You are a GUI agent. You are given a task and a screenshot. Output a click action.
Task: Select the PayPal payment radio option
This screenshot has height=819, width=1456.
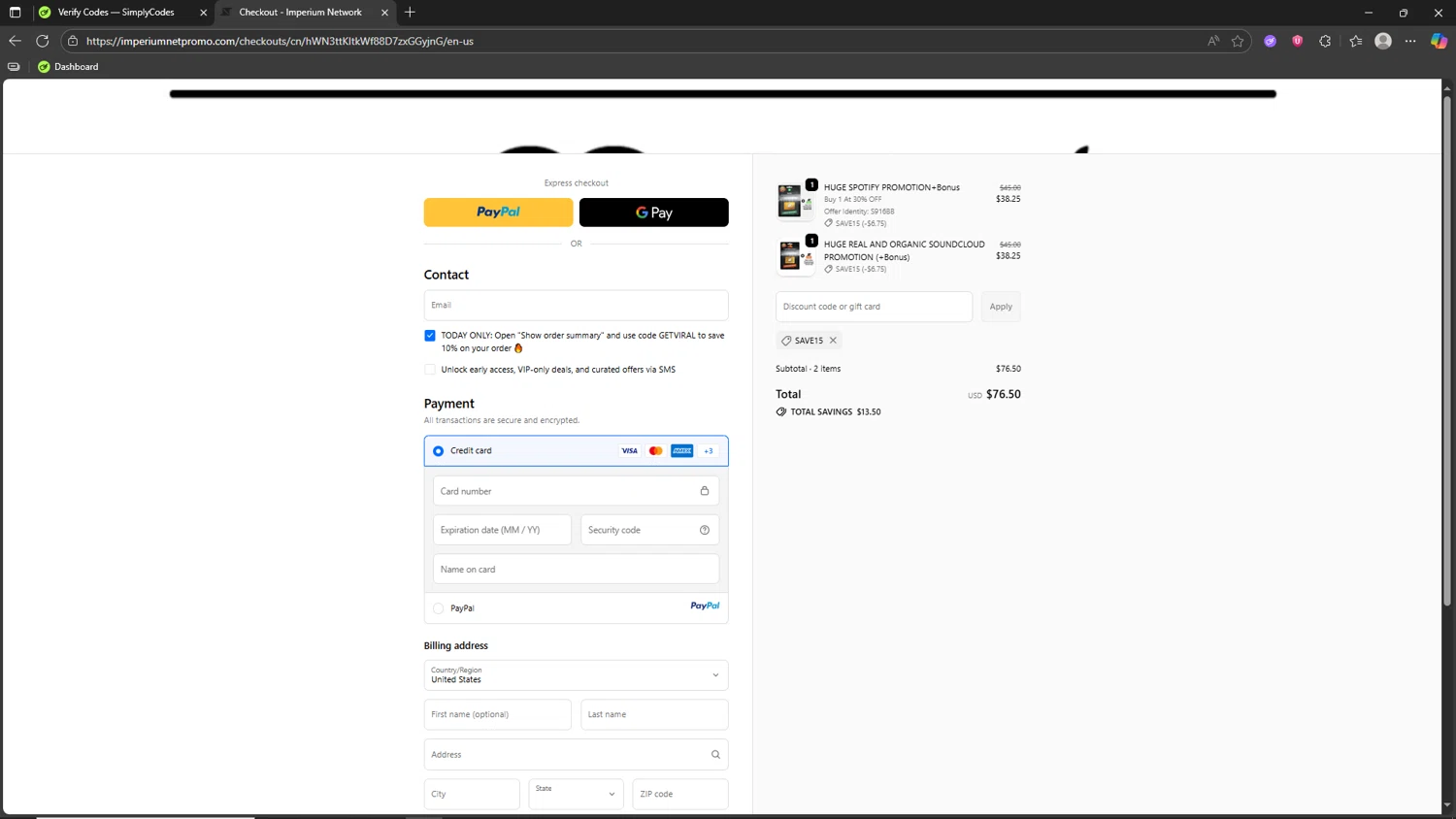coord(439,608)
